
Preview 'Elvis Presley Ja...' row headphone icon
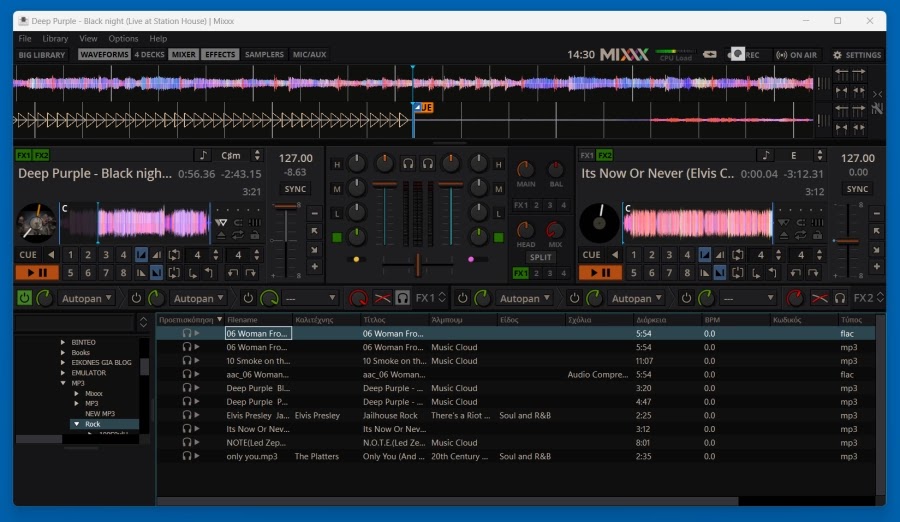[187, 415]
